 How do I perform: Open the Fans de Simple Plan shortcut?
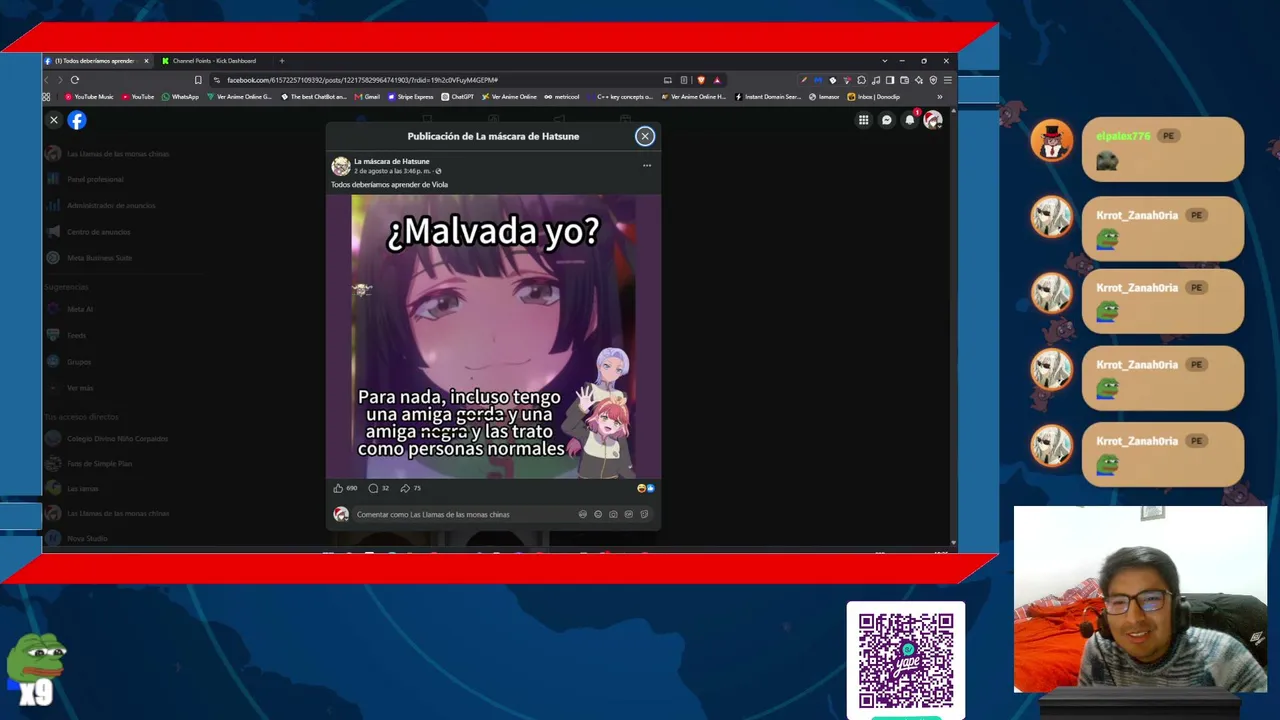[89, 463]
